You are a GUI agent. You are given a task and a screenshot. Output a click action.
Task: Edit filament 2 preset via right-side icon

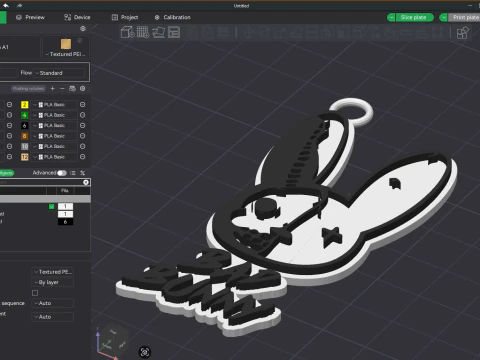pos(83,105)
